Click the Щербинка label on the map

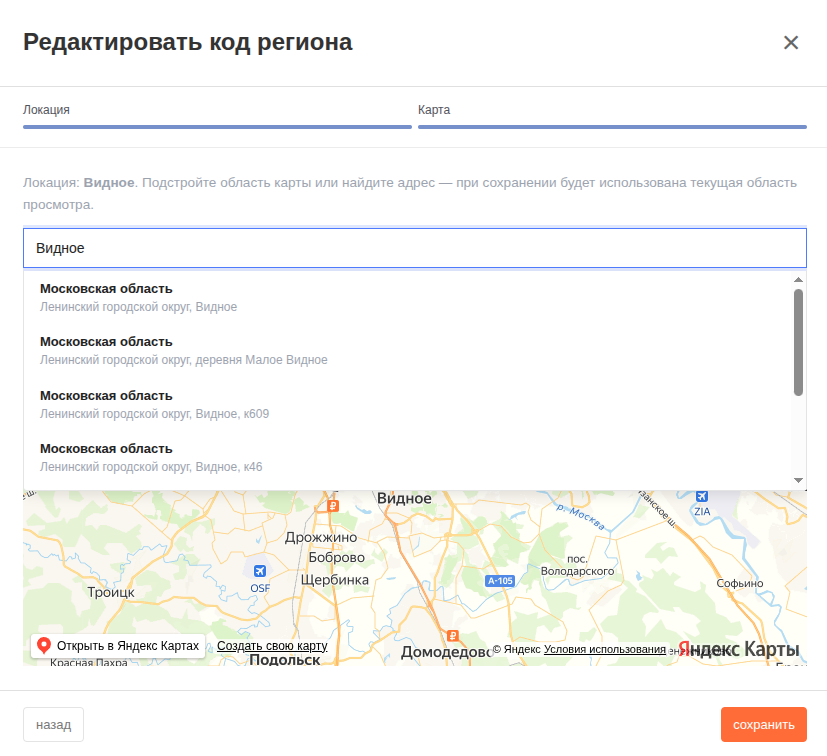click(x=334, y=580)
